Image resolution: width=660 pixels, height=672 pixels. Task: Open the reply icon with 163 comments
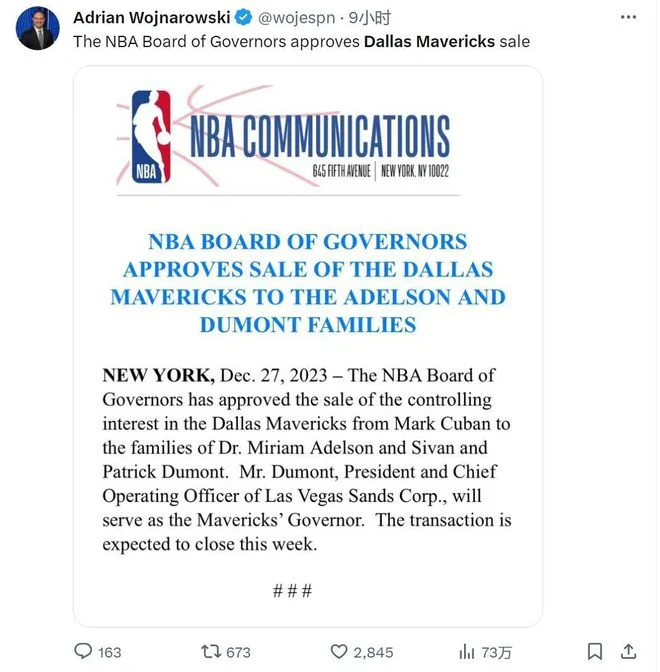click(x=83, y=651)
